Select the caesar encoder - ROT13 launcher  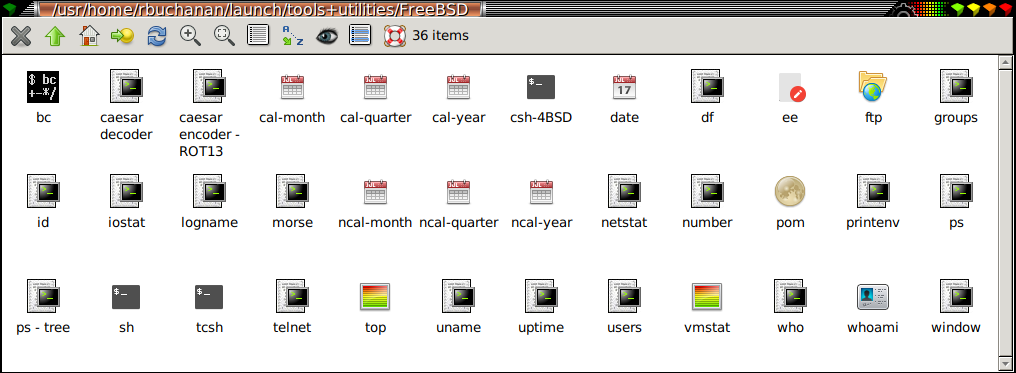click(x=209, y=86)
